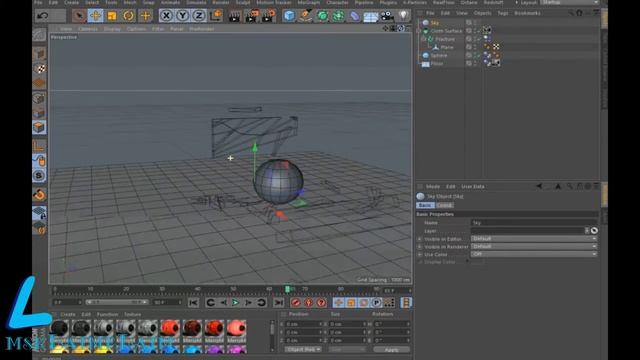Open Render Settings clapperboard gear icon
Viewport: 640px width, 360px height.
coord(269,16)
